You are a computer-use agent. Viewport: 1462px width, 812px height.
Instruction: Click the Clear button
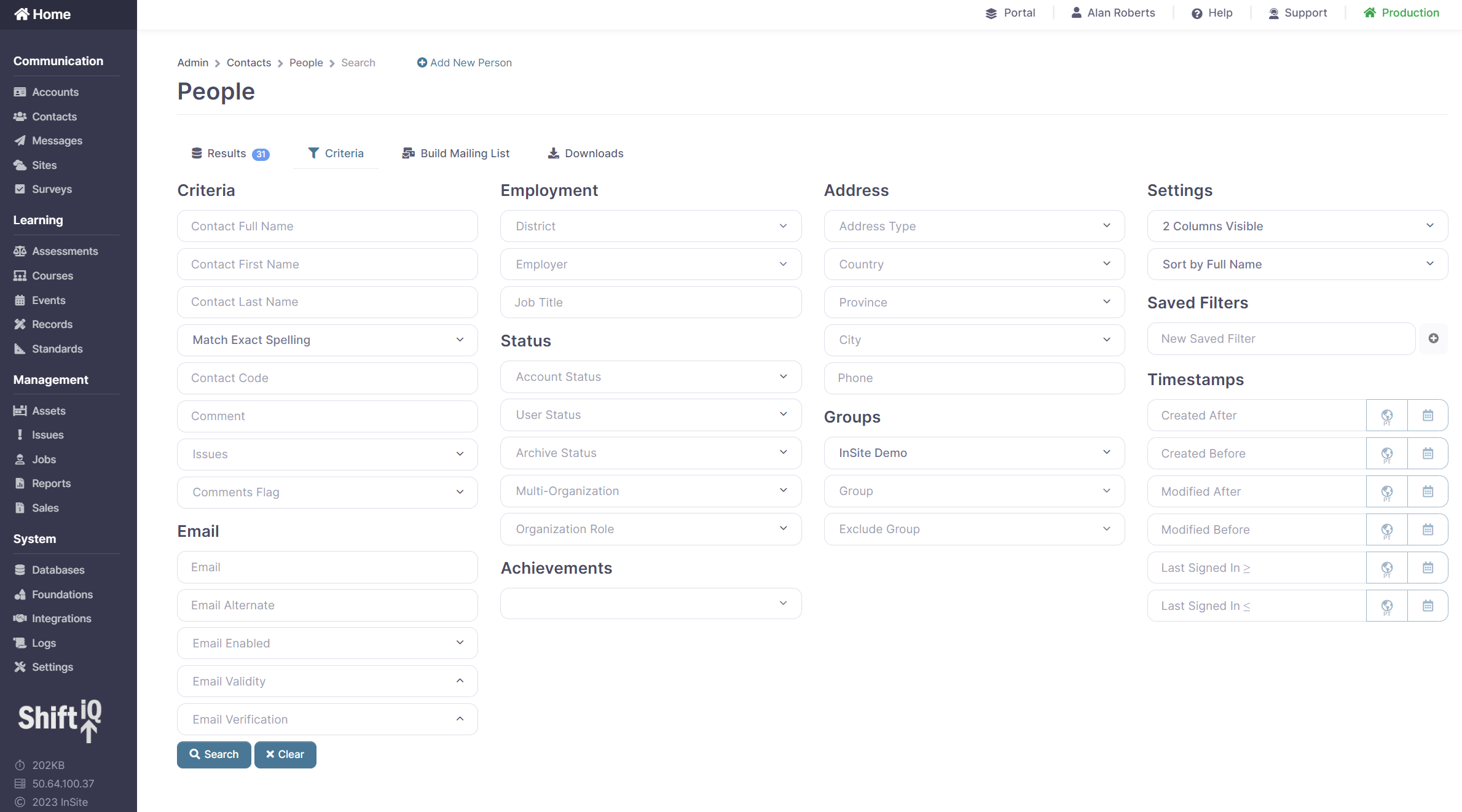pyautogui.click(x=285, y=754)
